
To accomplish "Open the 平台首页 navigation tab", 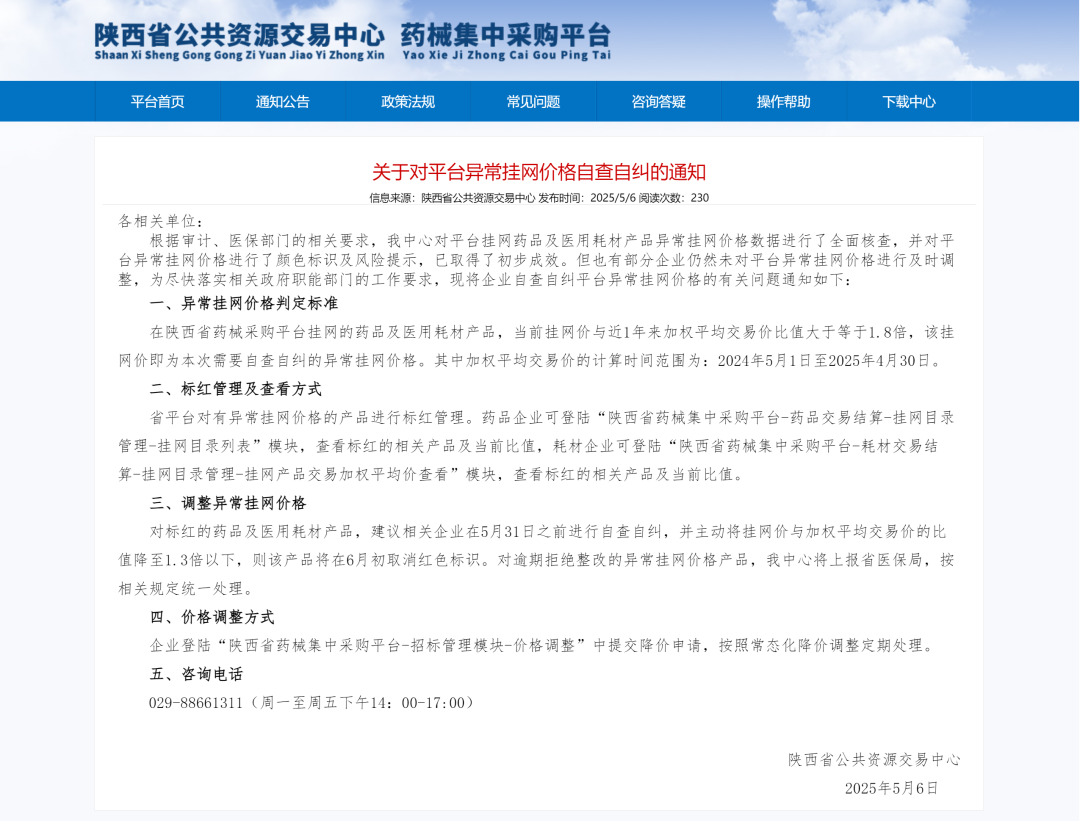I will point(158,102).
